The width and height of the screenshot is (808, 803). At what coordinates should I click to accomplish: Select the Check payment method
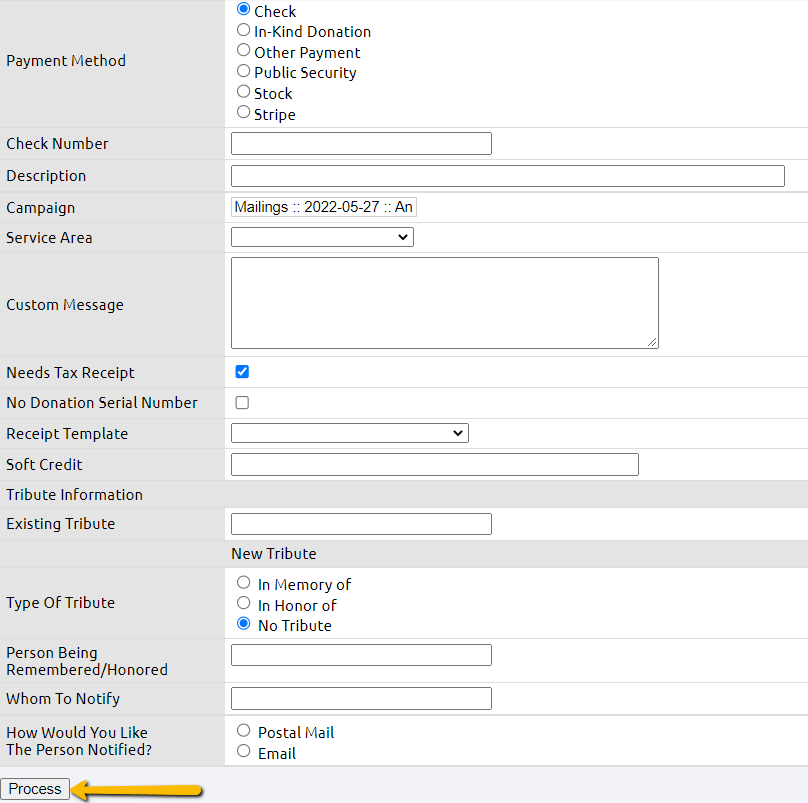click(x=242, y=10)
